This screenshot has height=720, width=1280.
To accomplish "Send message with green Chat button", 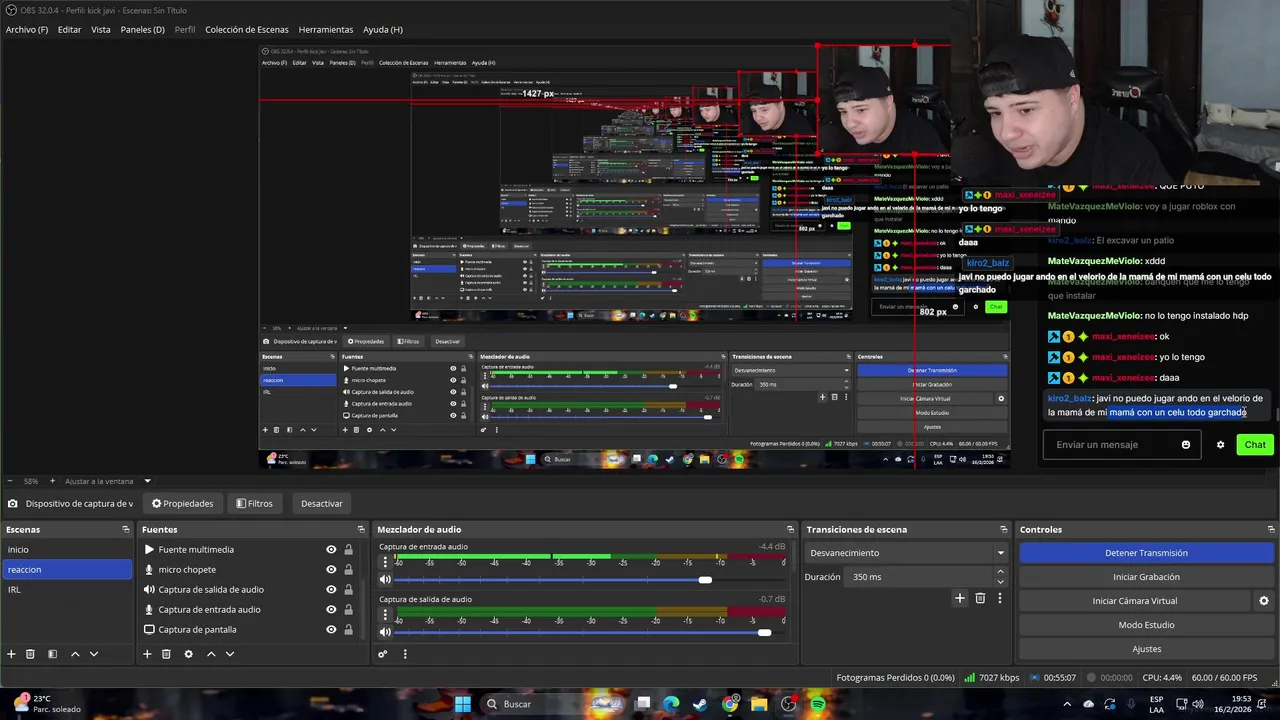I will pyautogui.click(x=1255, y=445).
